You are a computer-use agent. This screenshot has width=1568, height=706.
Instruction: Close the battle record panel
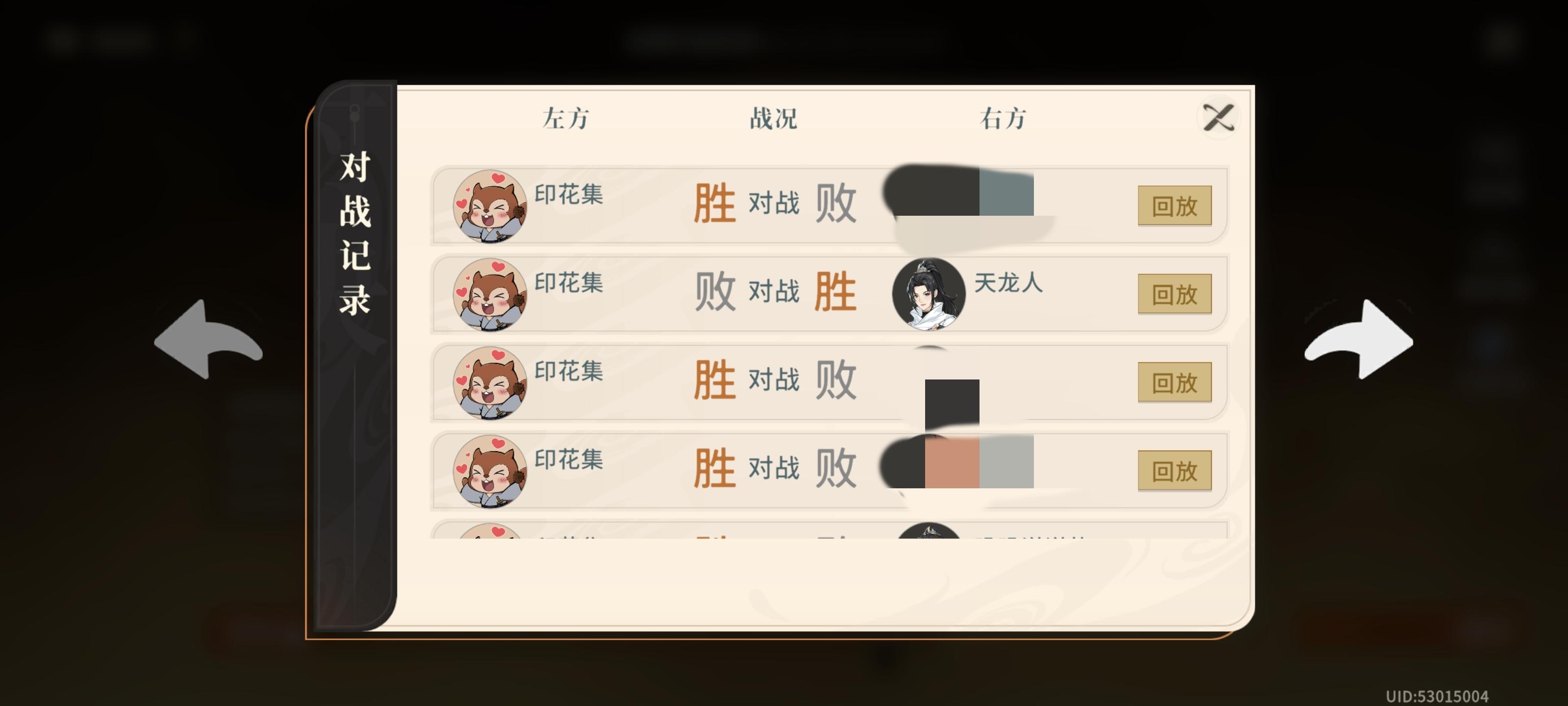tap(1219, 118)
